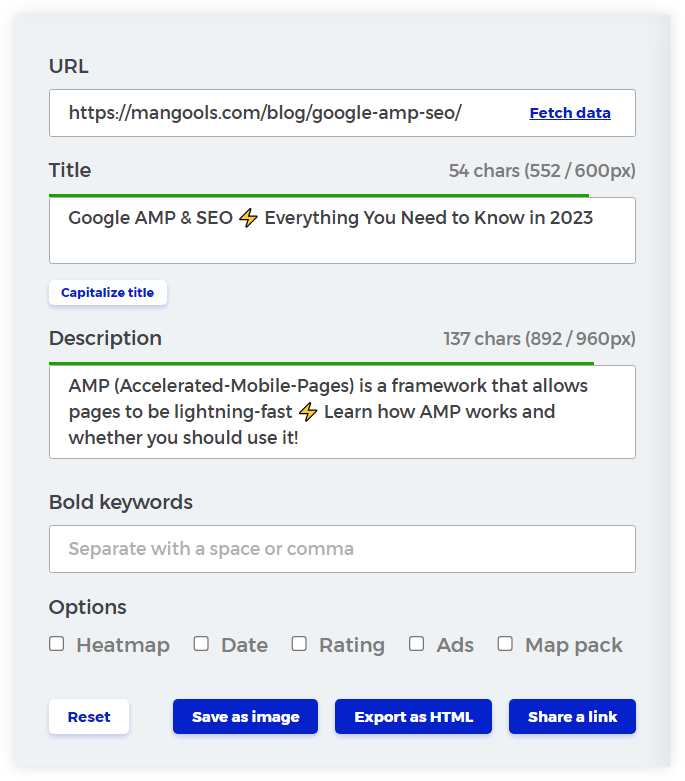685x781 pixels.
Task: Toggle the Rating checkbox
Action: click(299, 644)
